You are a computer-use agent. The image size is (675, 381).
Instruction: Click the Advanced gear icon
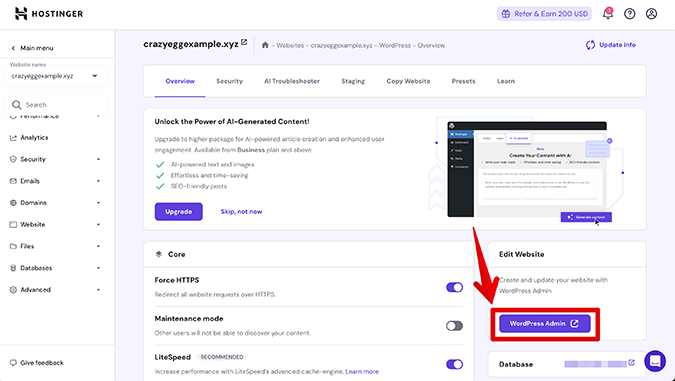coord(13,290)
